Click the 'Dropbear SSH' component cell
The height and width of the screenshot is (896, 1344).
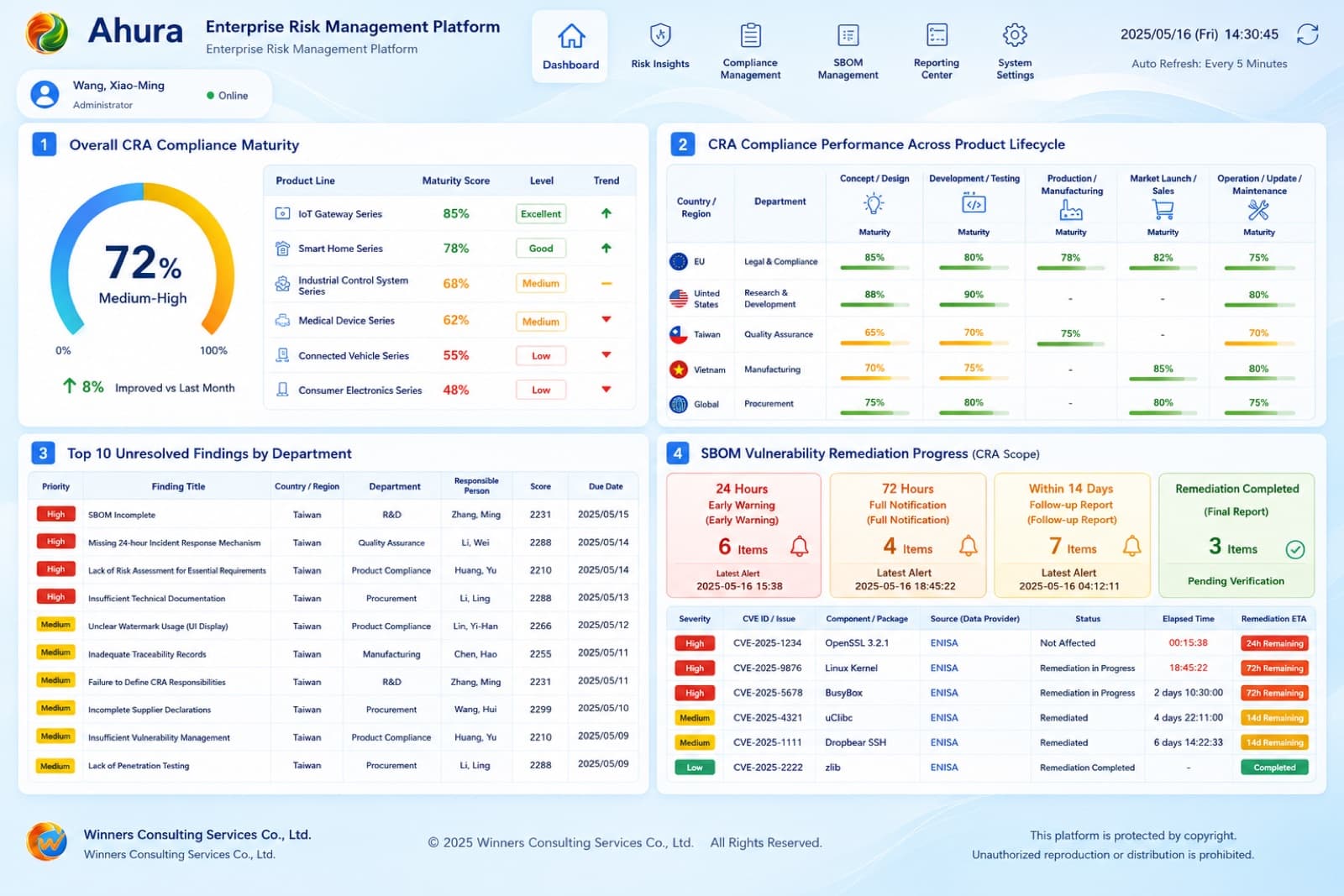[x=855, y=742]
